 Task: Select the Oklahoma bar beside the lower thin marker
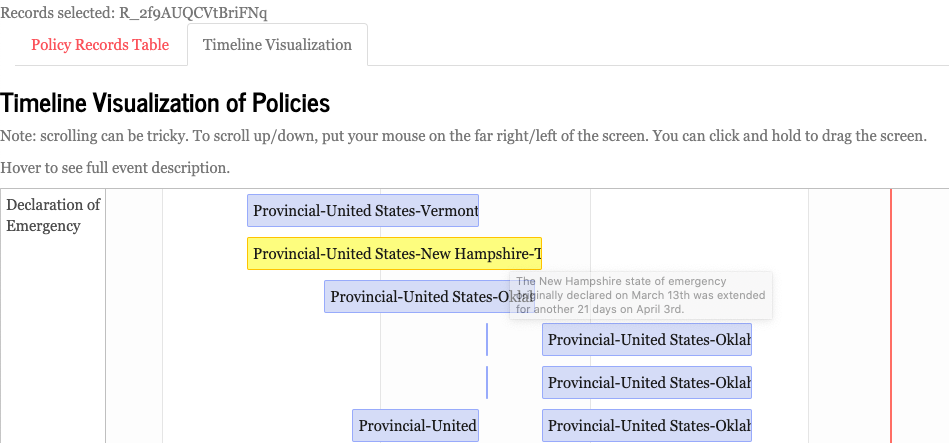tap(647, 382)
